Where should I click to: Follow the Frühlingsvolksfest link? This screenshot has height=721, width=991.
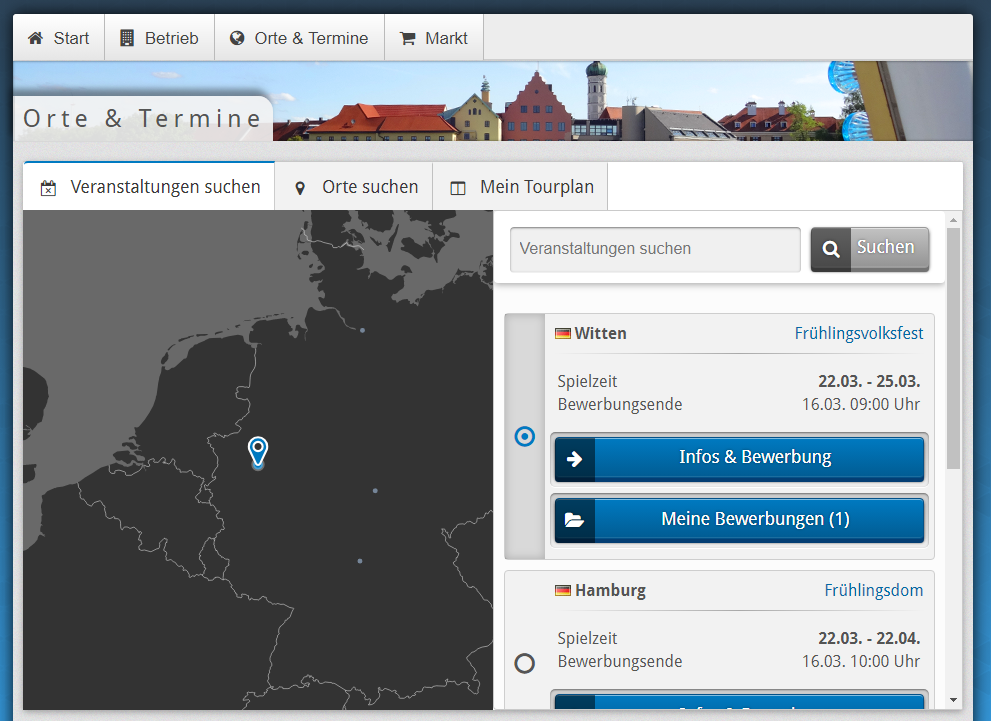pos(859,333)
